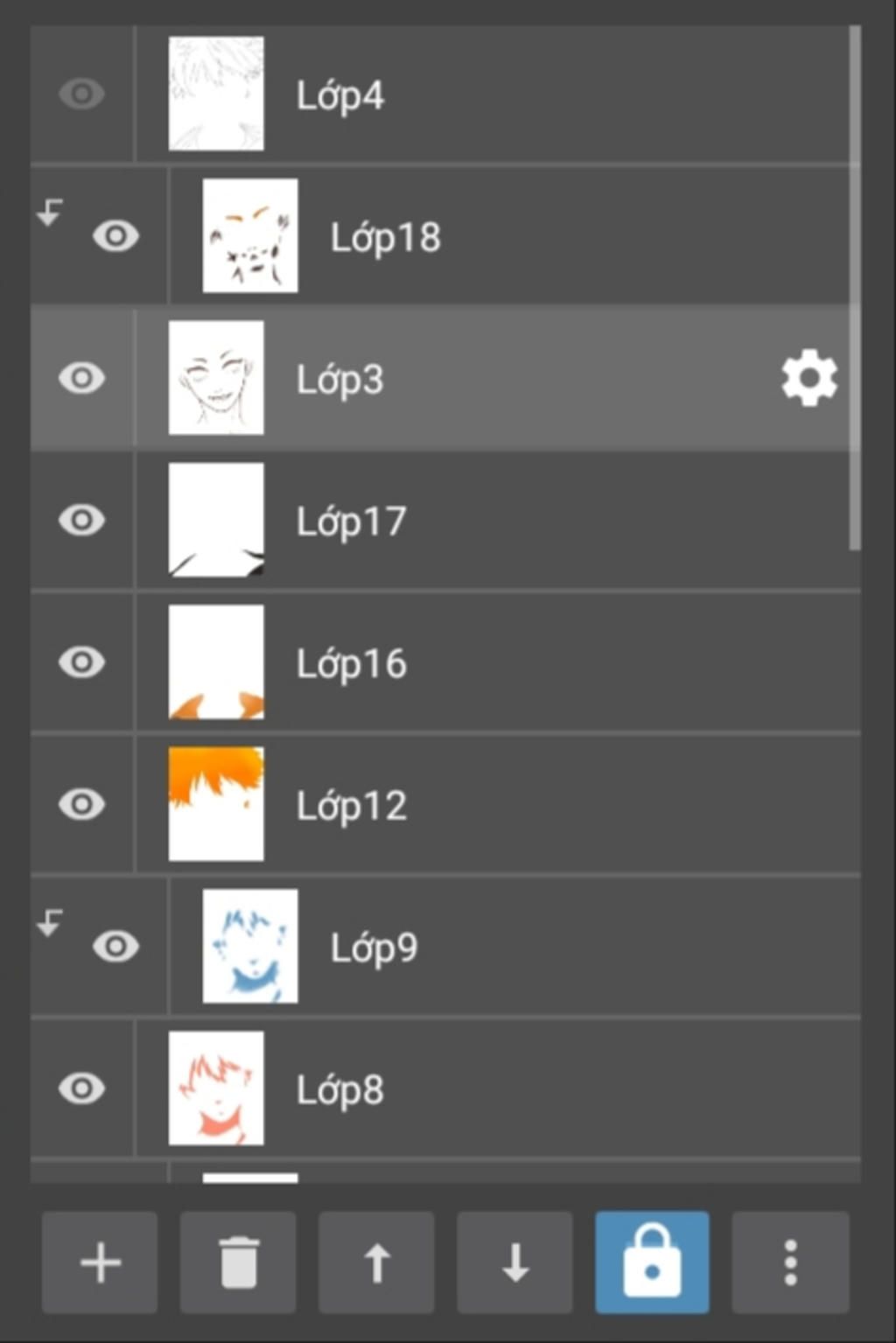Click the layer list scrollbar
This screenshot has height=1343, width=896.
point(855,288)
